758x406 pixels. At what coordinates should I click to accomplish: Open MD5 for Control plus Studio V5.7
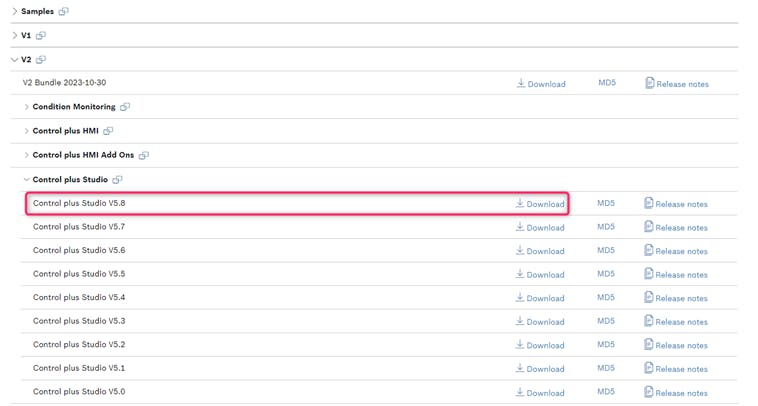[606, 227]
